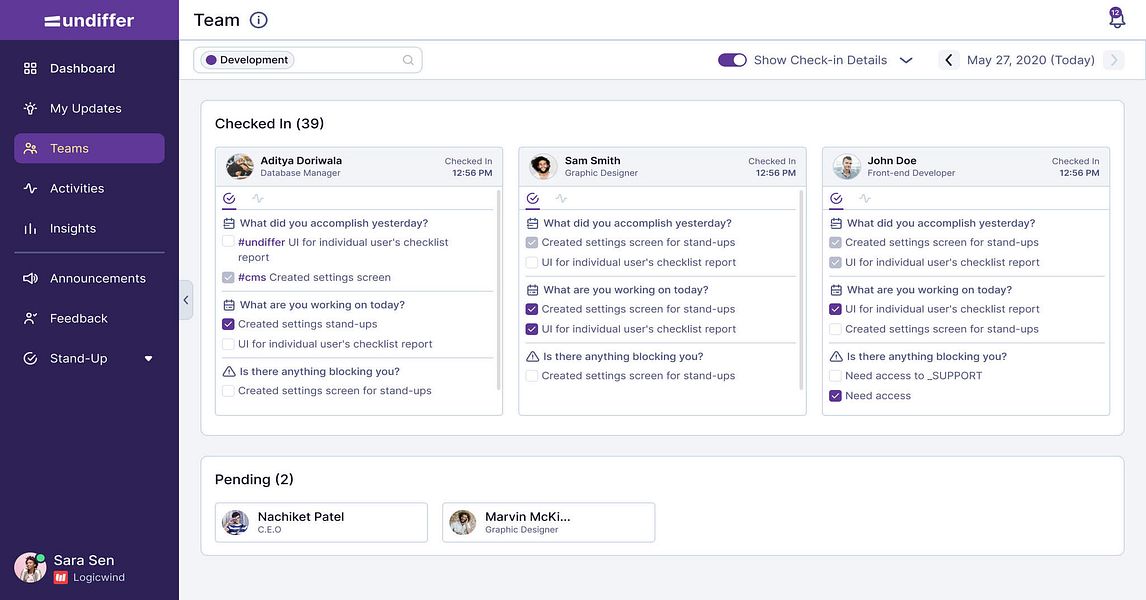Image resolution: width=1146 pixels, height=600 pixels.
Task: Click warning icon in John Doe's blocking question
Action: [836, 357]
